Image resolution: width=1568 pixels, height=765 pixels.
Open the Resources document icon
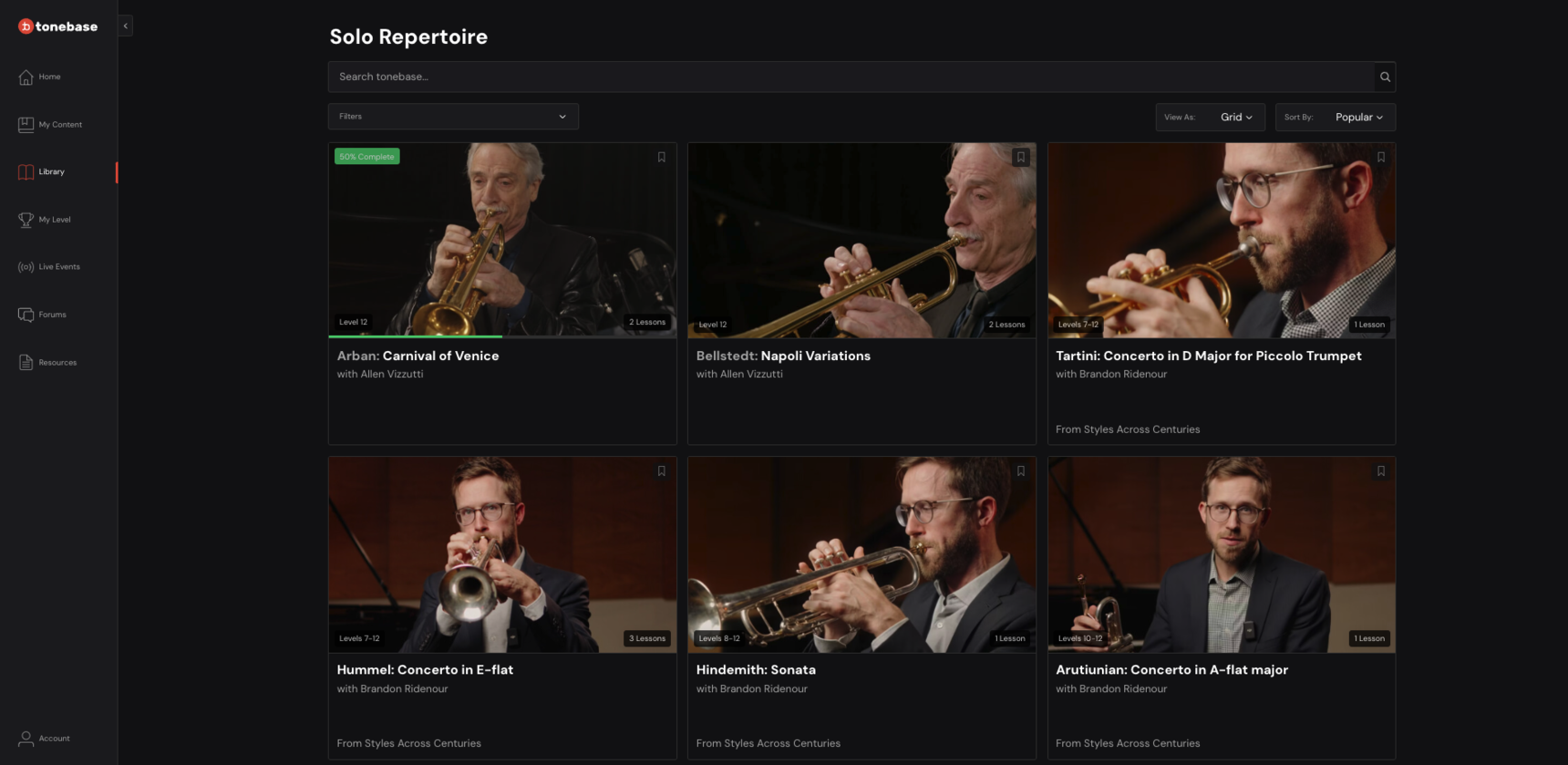(26, 362)
